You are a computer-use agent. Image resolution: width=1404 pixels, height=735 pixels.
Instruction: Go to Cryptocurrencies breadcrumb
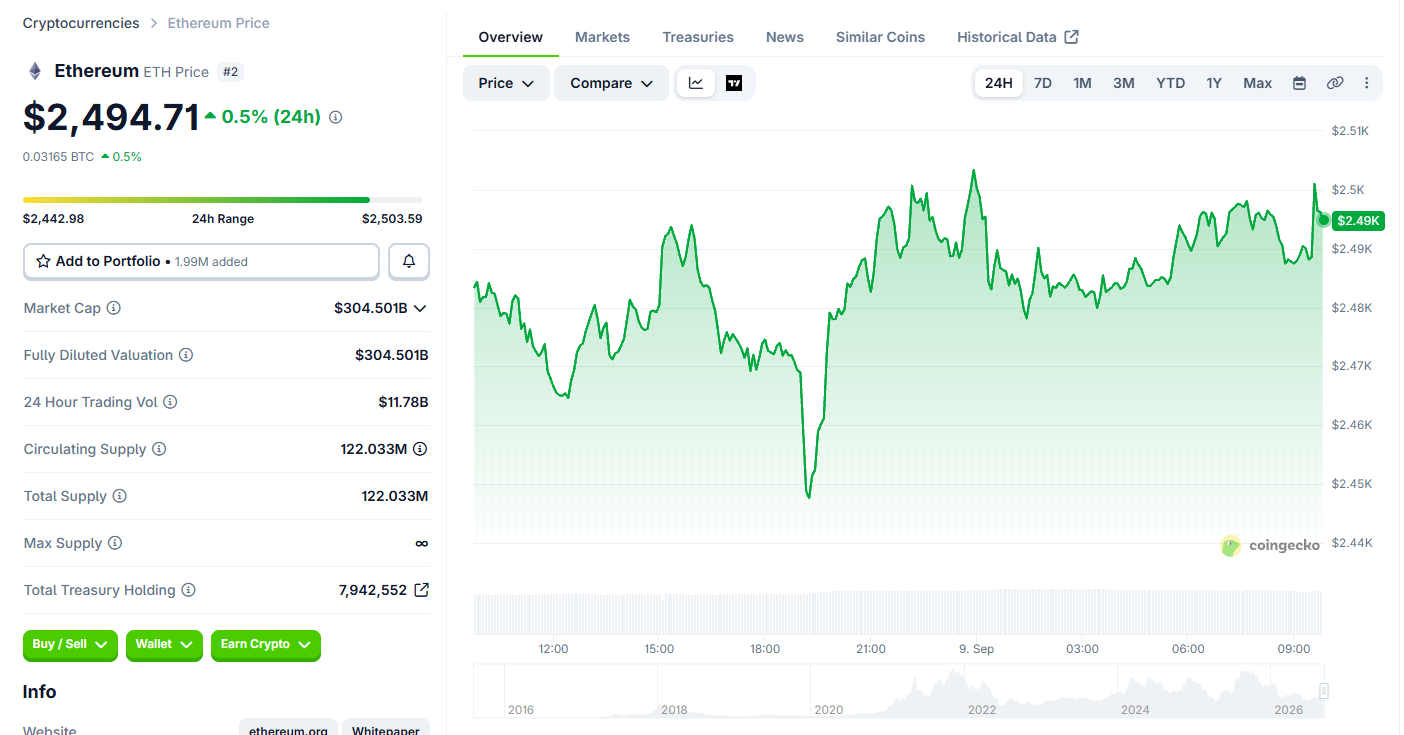pos(81,23)
